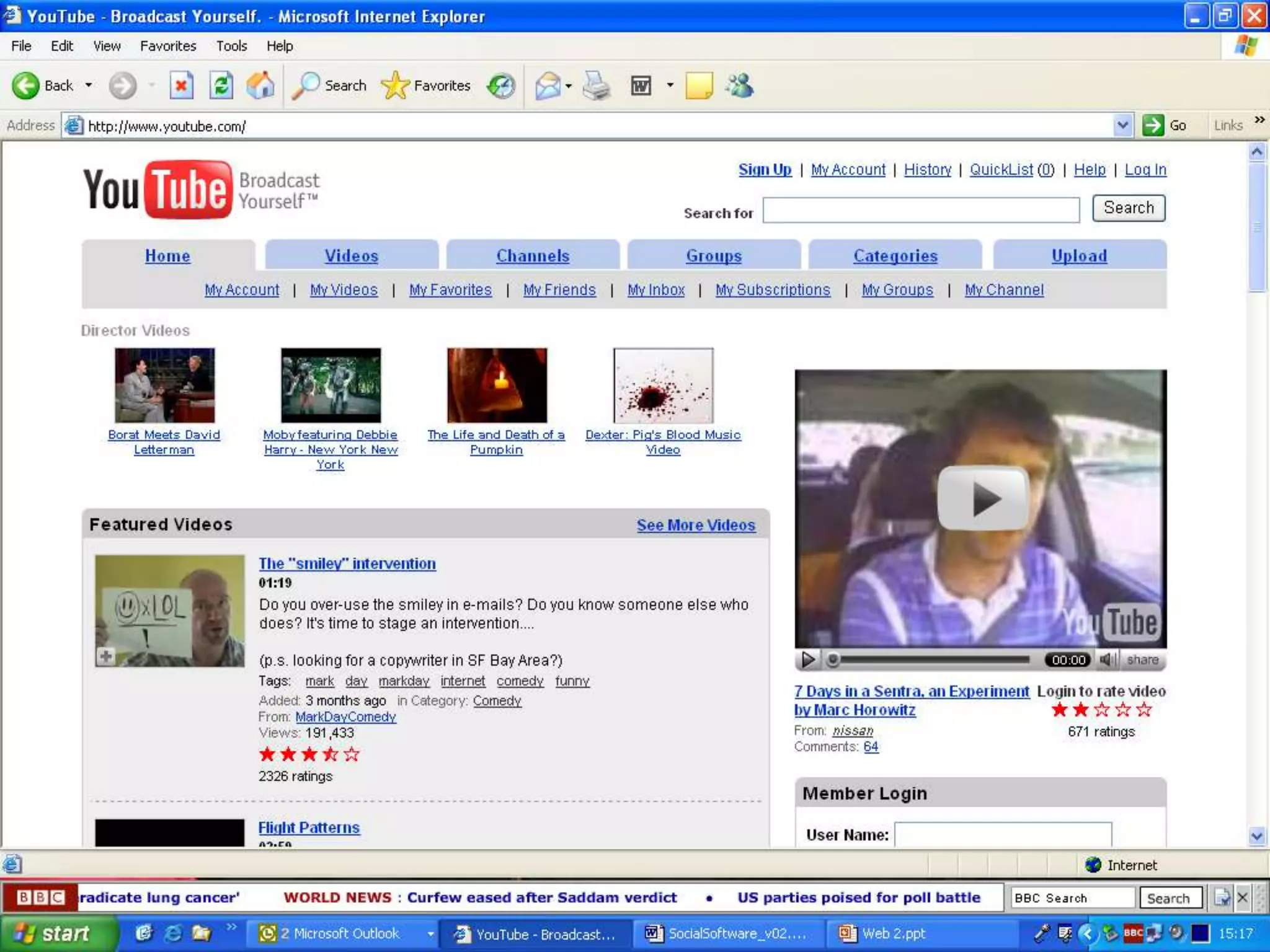Click the Mail envelope toolbar icon
The width and height of the screenshot is (1270, 952).
tap(548, 86)
